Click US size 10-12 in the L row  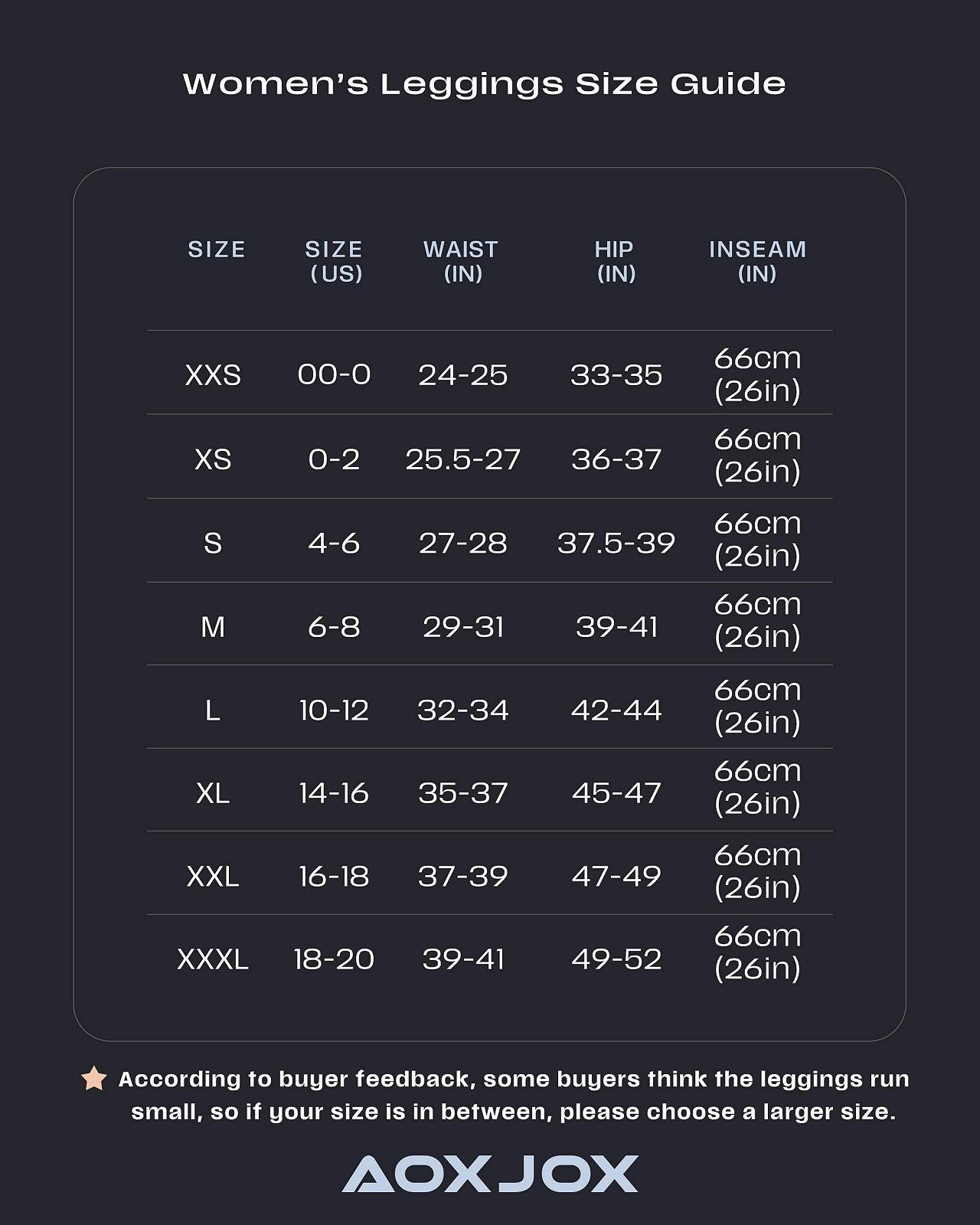click(334, 710)
